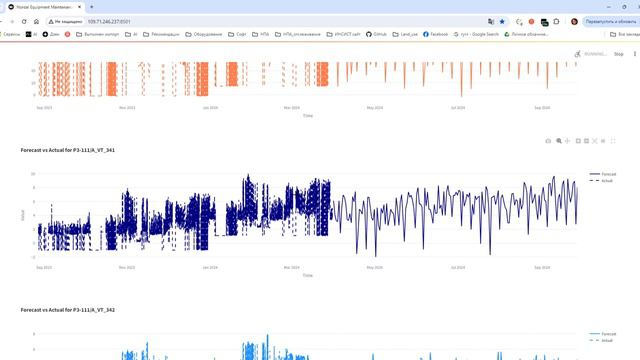
Task: Open the Streamlit three-dot main menu
Action: point(635,54)
